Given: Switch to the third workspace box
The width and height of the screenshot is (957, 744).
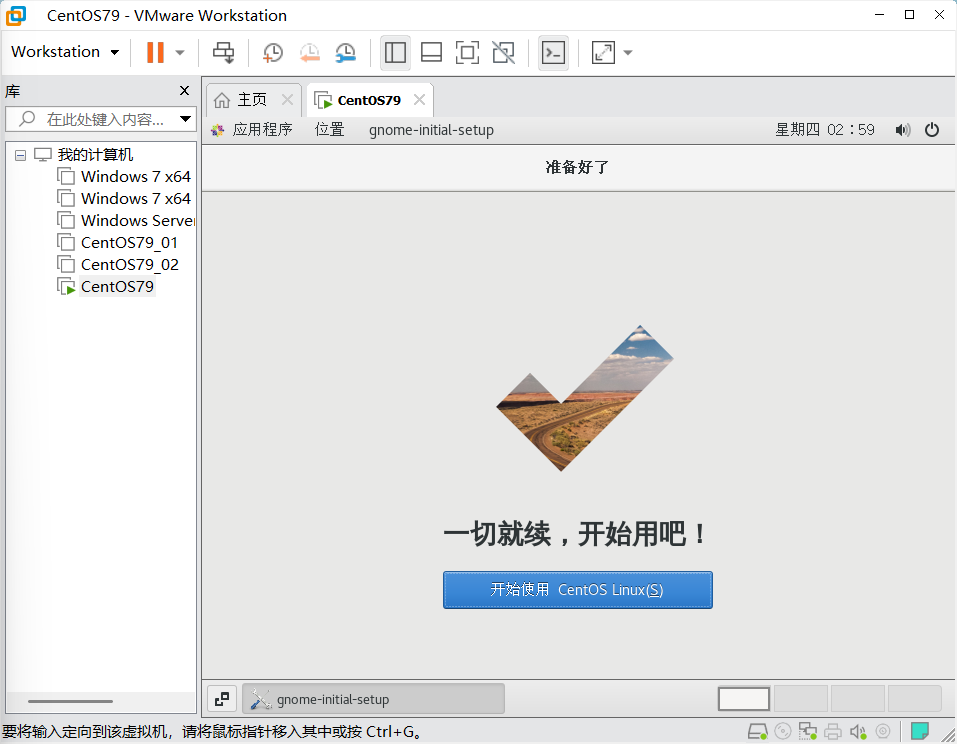Looking at the screenshot, I should coord(858,699).
